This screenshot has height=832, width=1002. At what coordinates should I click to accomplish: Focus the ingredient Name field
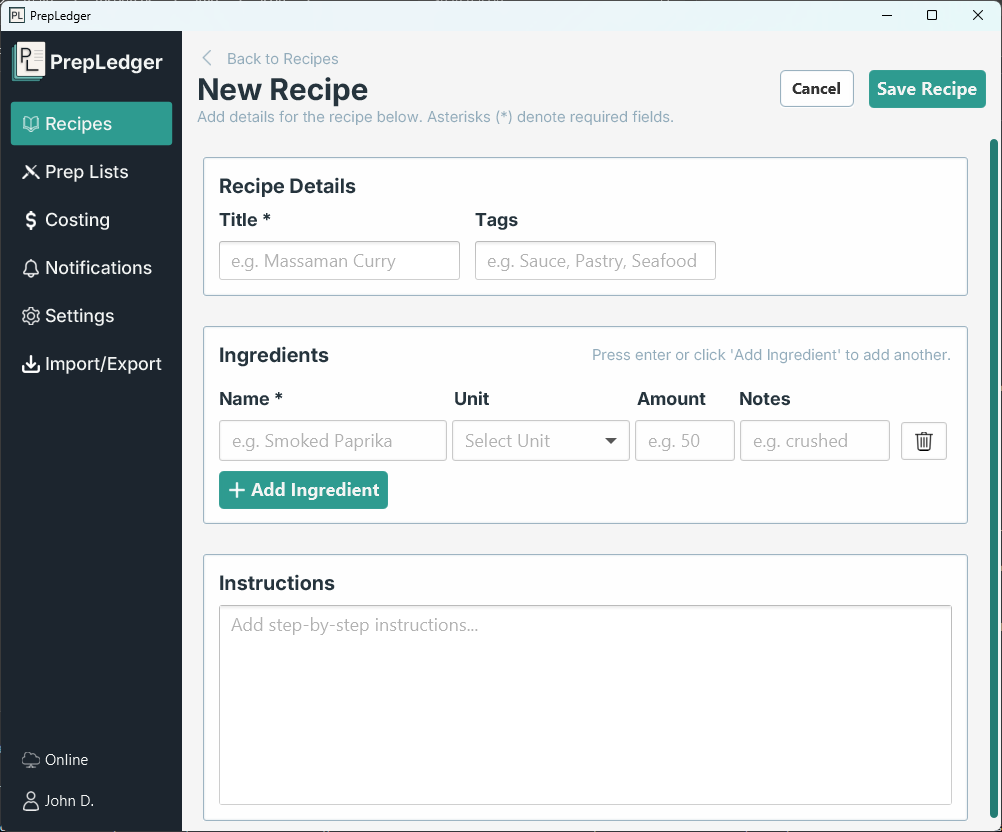[x=333, y=441]
